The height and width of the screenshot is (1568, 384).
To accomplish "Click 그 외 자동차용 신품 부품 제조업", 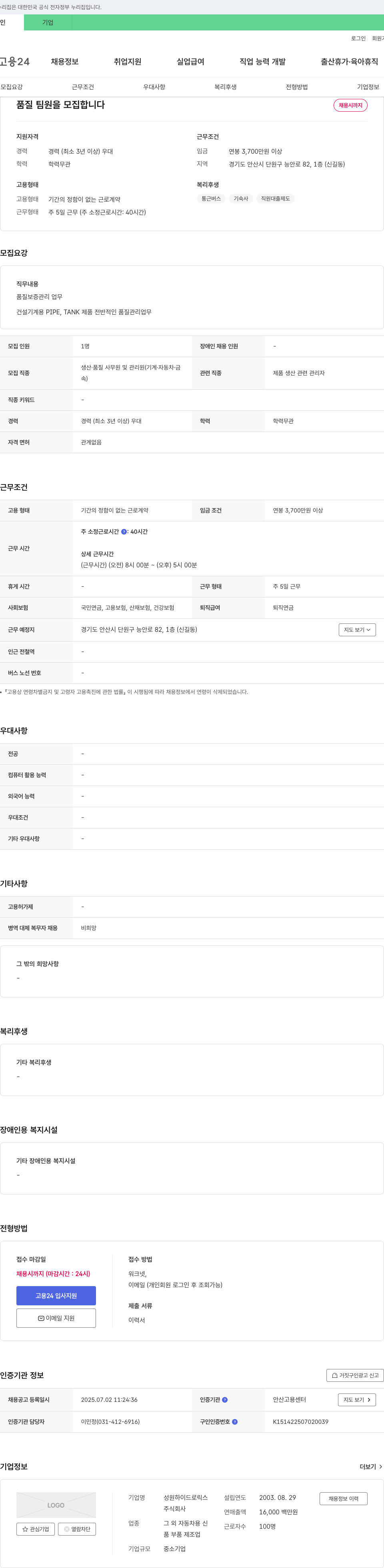I will coord(185,1528).
